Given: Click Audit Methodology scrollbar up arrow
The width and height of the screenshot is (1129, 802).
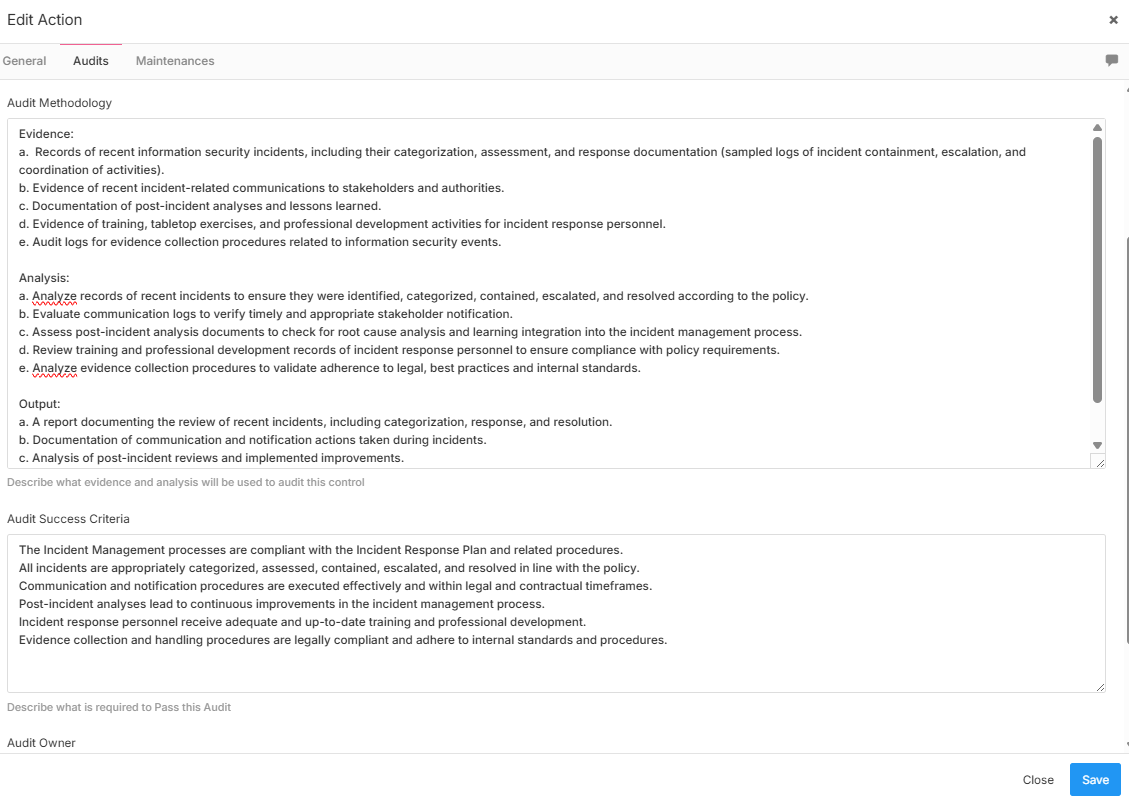Looking at the screenshot, I should (1097, 128).
